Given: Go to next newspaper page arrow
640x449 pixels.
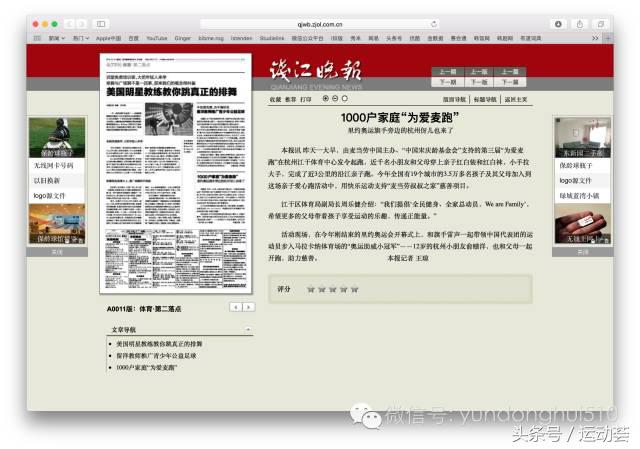Looking at the screenshot, I should (x=248, y=307).
